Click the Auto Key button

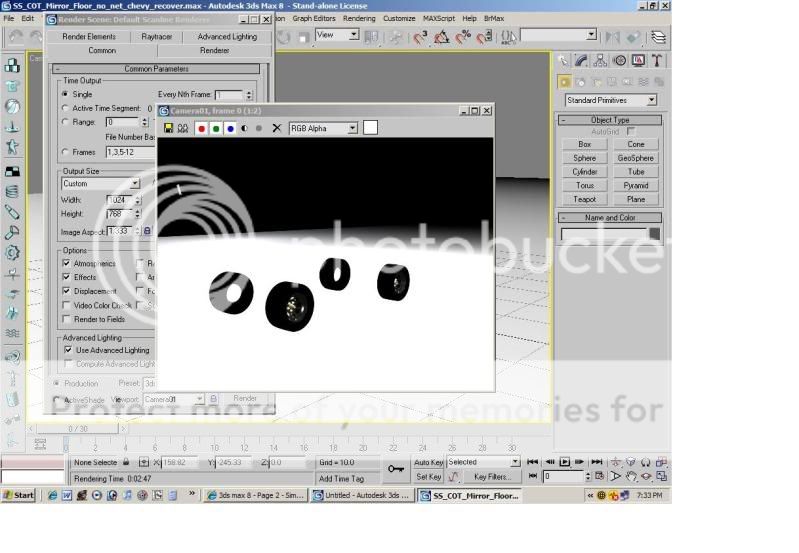click(x=428, y=462)
